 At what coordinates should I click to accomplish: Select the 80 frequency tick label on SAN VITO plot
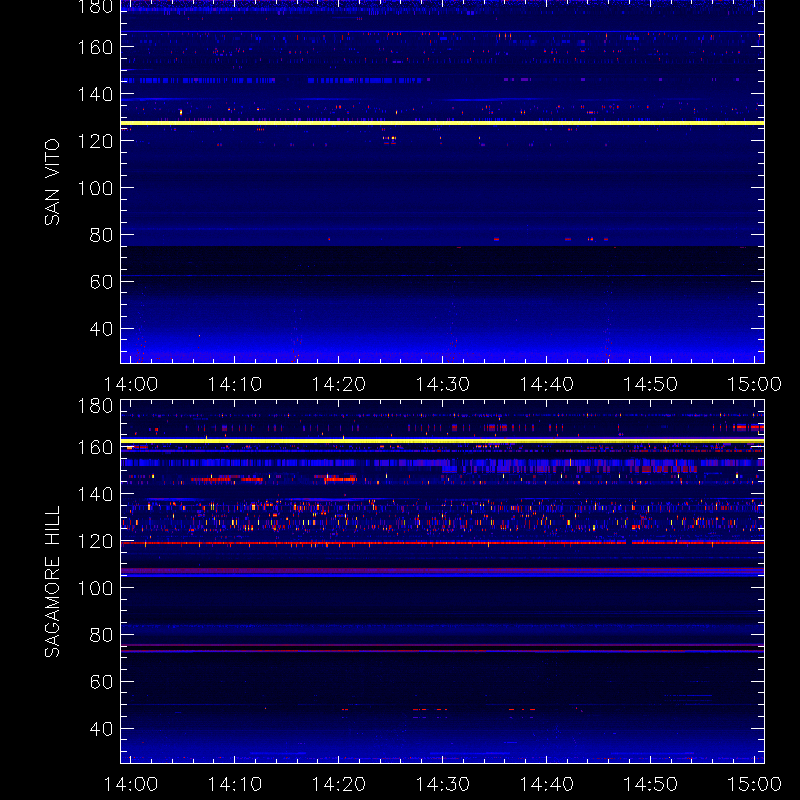point(101,235)
